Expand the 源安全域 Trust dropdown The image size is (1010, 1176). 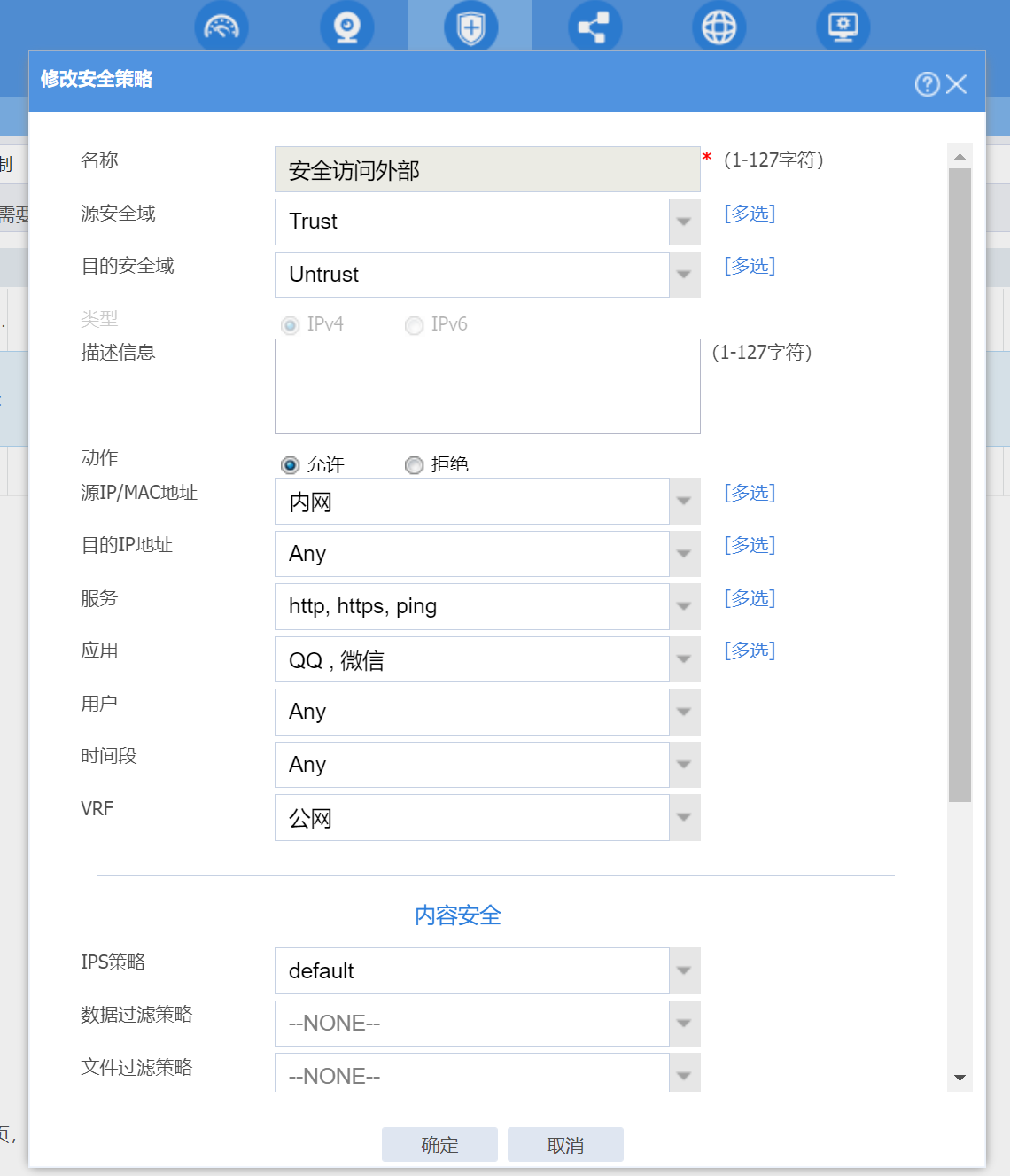coord(684,222)
